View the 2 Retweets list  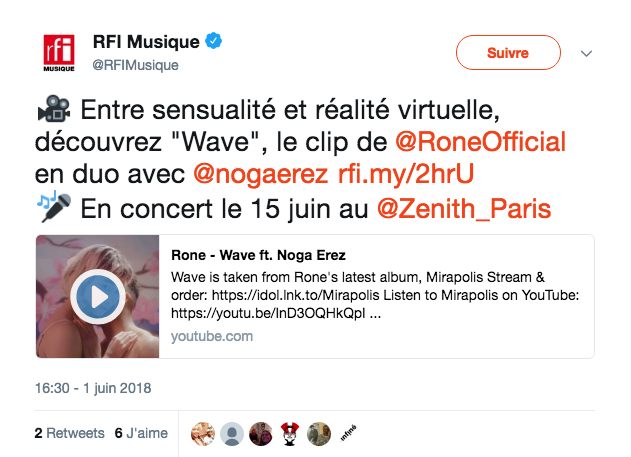69,433
